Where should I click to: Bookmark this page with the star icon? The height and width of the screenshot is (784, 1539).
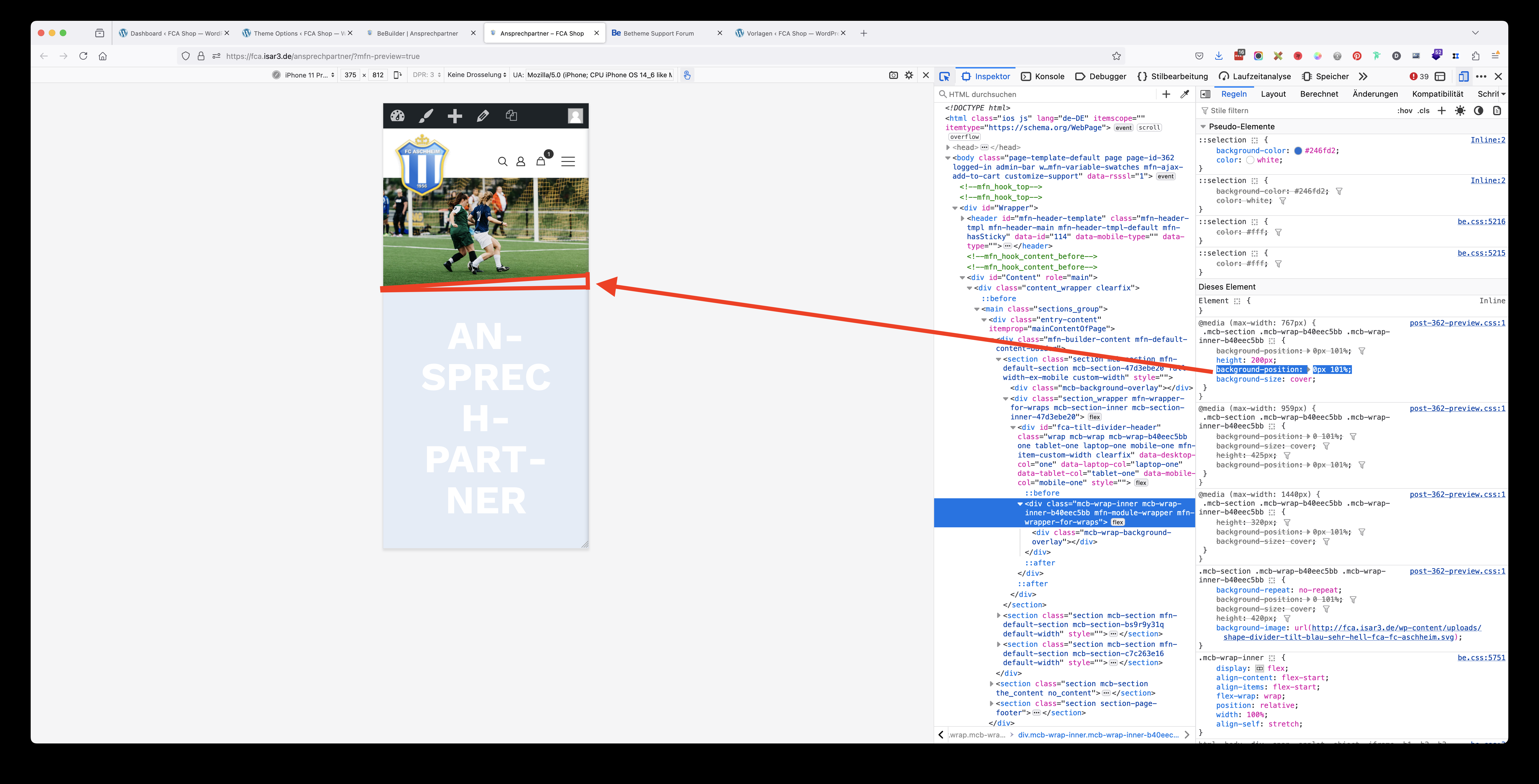[x=1117, y=56]
